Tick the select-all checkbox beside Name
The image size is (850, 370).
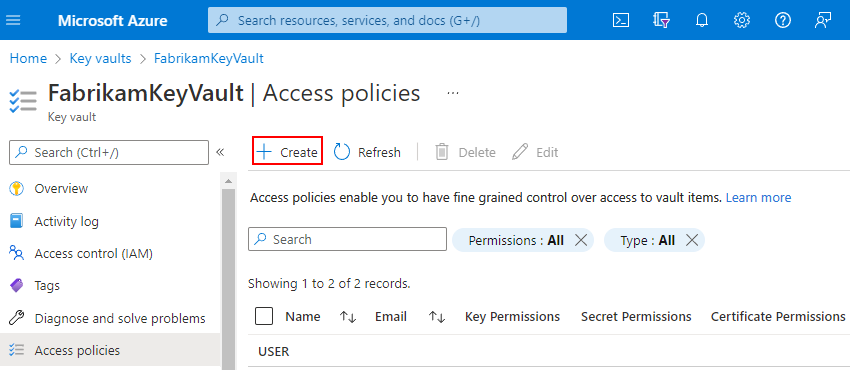(263, 316)
